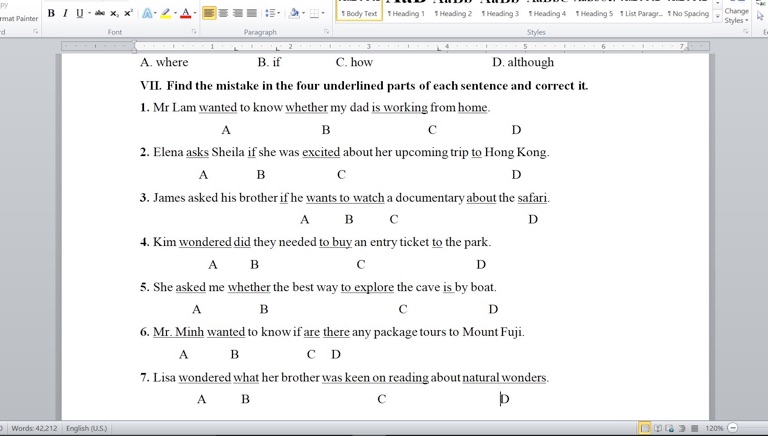Open Text Effects dropdown arrow

[x=155, y=13]
